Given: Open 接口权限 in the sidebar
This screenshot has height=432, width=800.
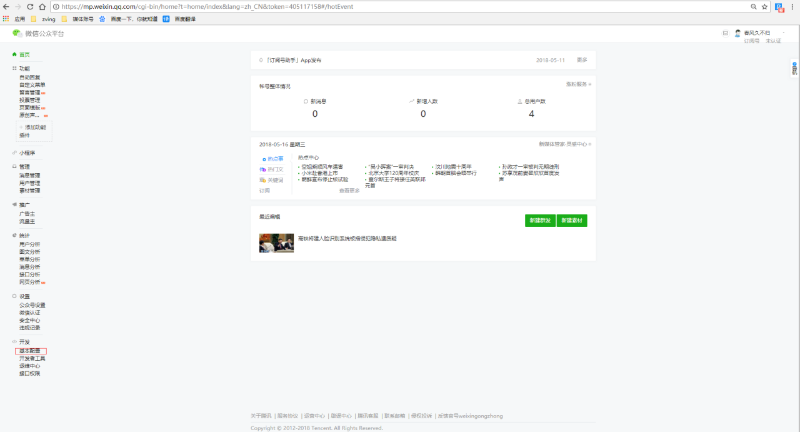Looking at the screenshot, I should (30, 373).
